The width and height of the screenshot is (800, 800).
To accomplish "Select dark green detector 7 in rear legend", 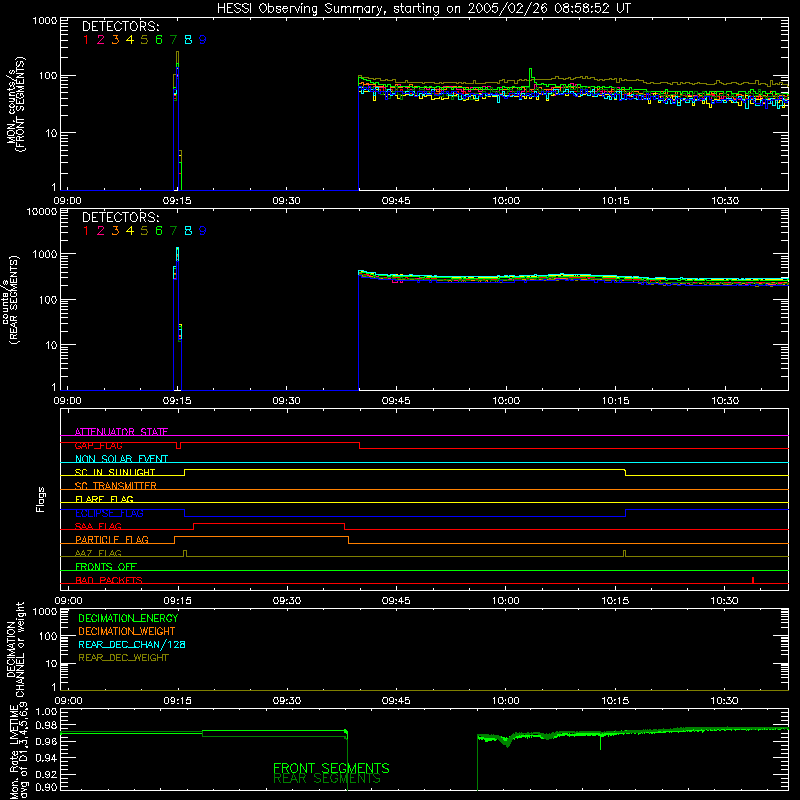I will click(x=173, y=231).
